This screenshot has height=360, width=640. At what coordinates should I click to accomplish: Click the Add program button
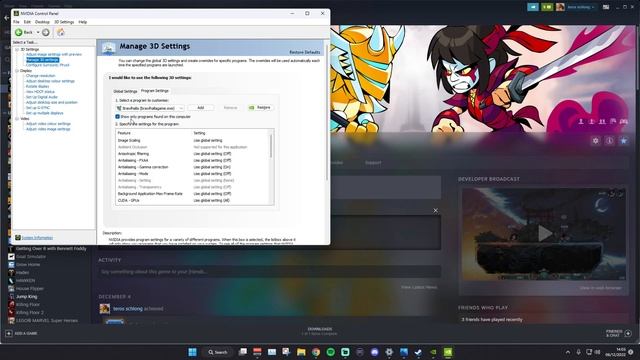tap(200, 108)
